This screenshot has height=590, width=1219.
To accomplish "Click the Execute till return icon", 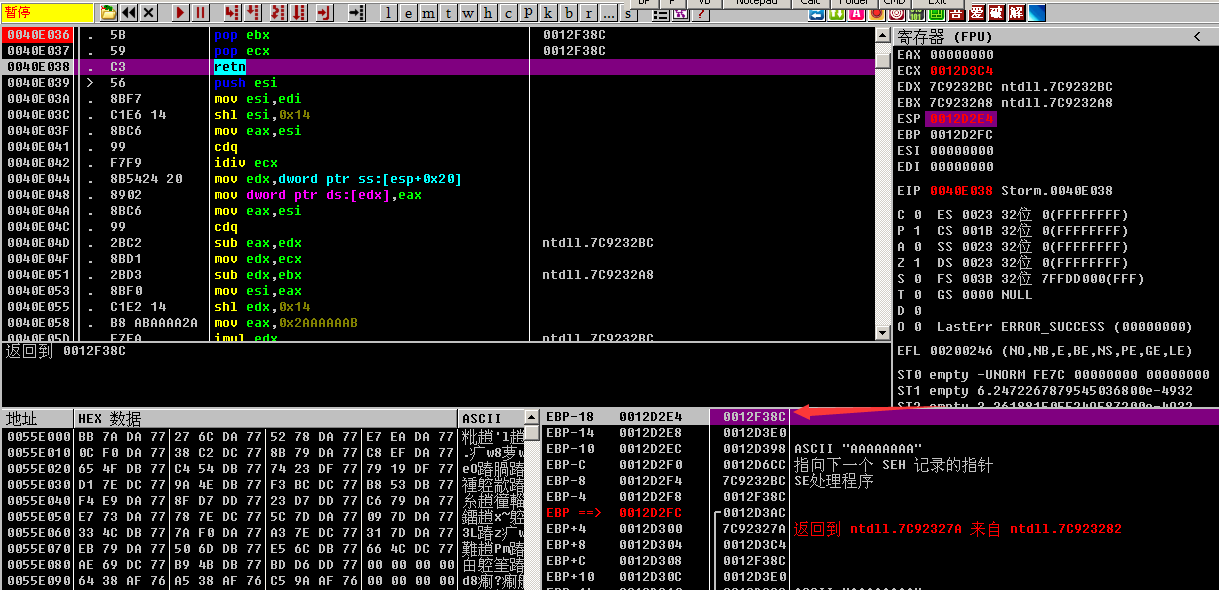I will (323, 13).
